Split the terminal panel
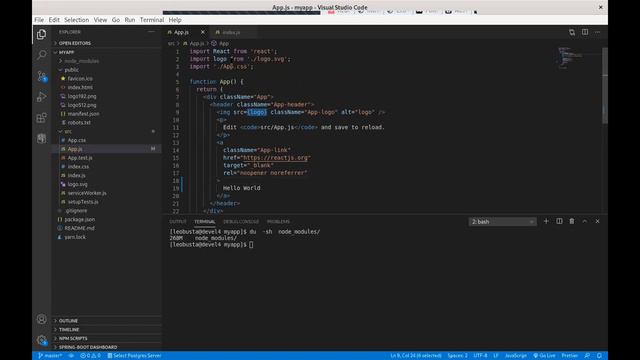Viewport: 640px width, 360px height. [559, 221]
